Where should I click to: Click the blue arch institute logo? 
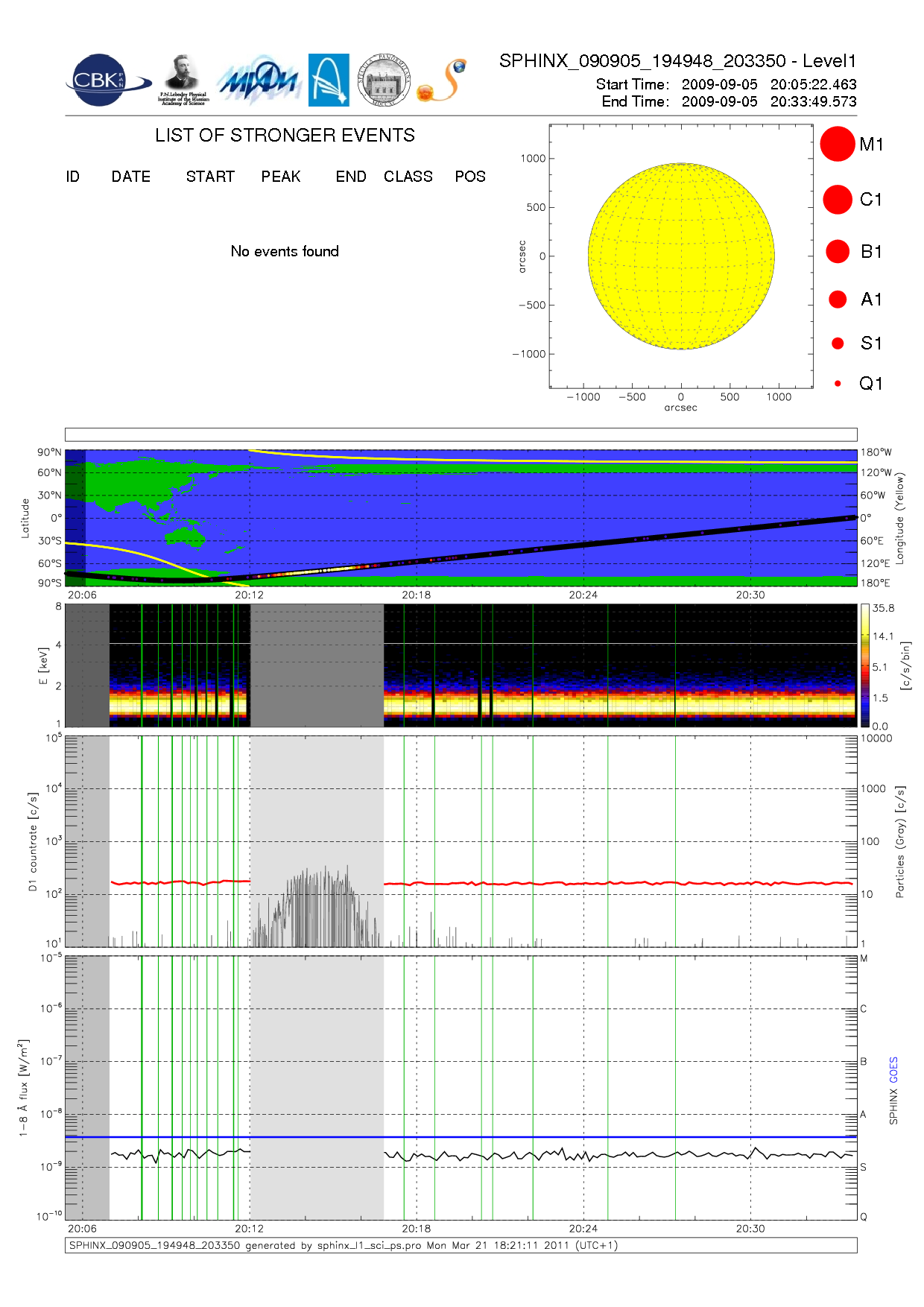(x=328, y=80)
